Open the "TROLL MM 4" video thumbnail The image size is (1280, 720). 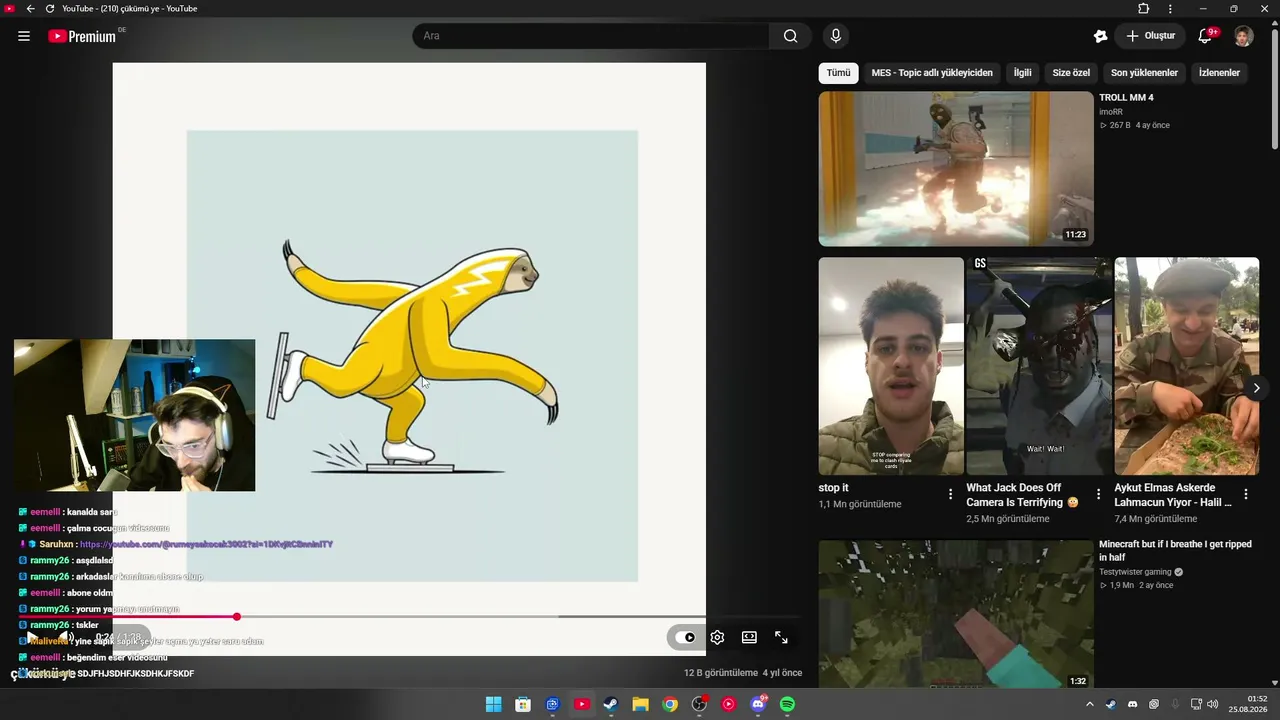click(x=956, y=169)
